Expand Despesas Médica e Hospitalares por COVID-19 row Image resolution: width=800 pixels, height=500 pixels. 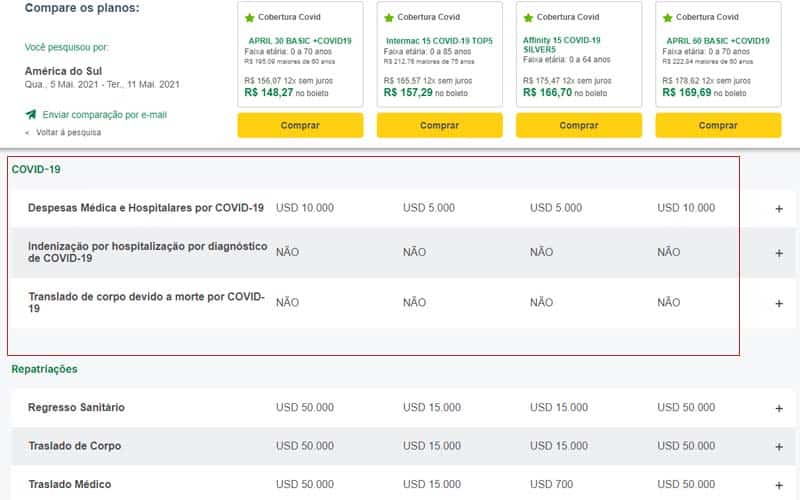(779, 209)
